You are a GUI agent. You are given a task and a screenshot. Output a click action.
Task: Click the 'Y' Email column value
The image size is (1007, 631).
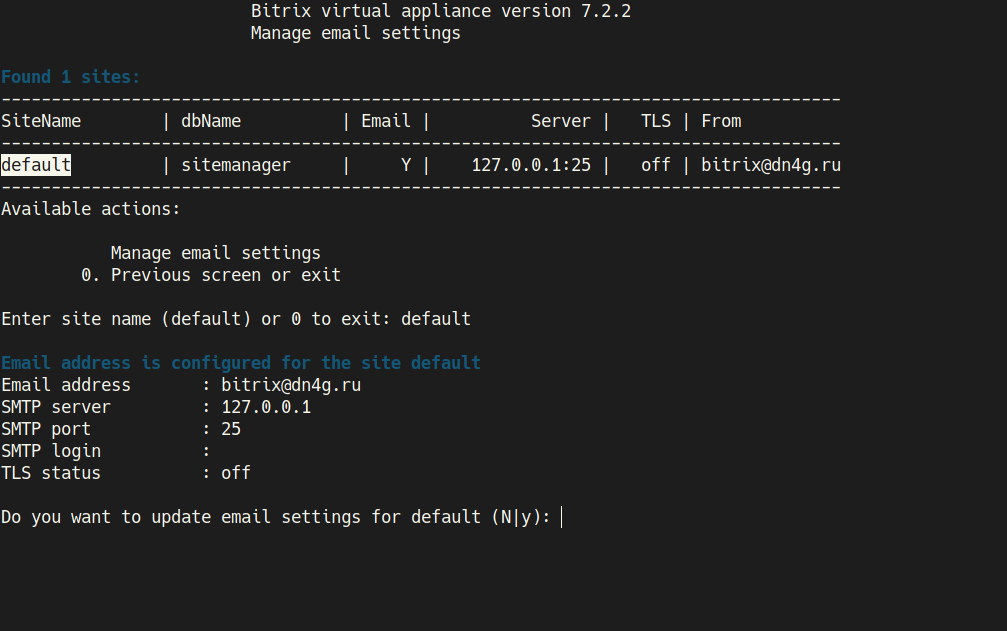click(x=406, y=165)
